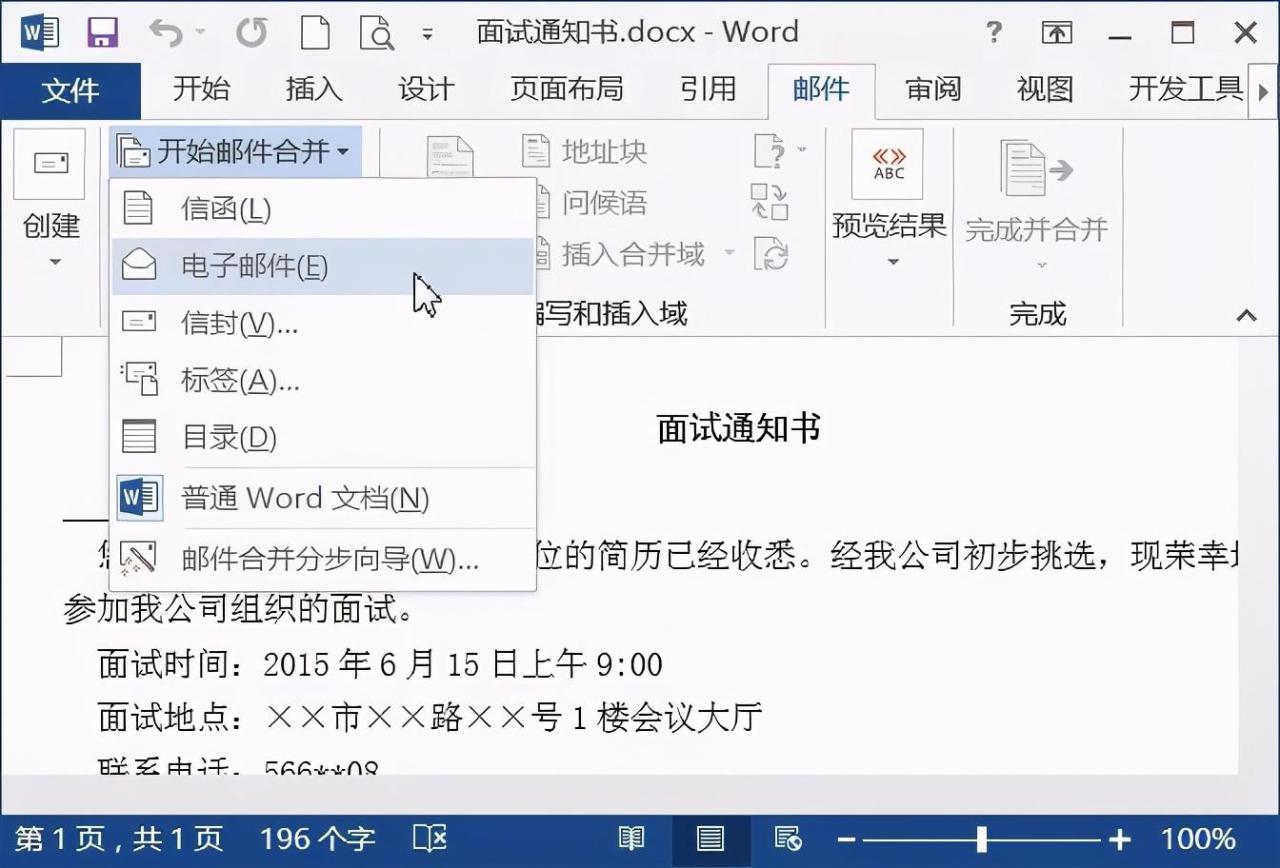Screen dimensions: 1280x868
Task: Click the File (文件) button
Action: (x=71, y=90)
